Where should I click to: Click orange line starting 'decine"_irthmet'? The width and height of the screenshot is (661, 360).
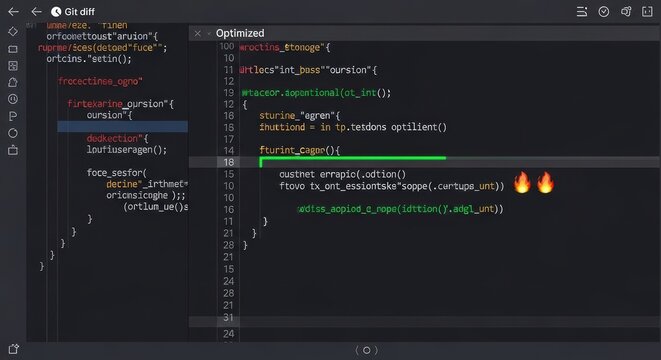[x=147, y=184]
